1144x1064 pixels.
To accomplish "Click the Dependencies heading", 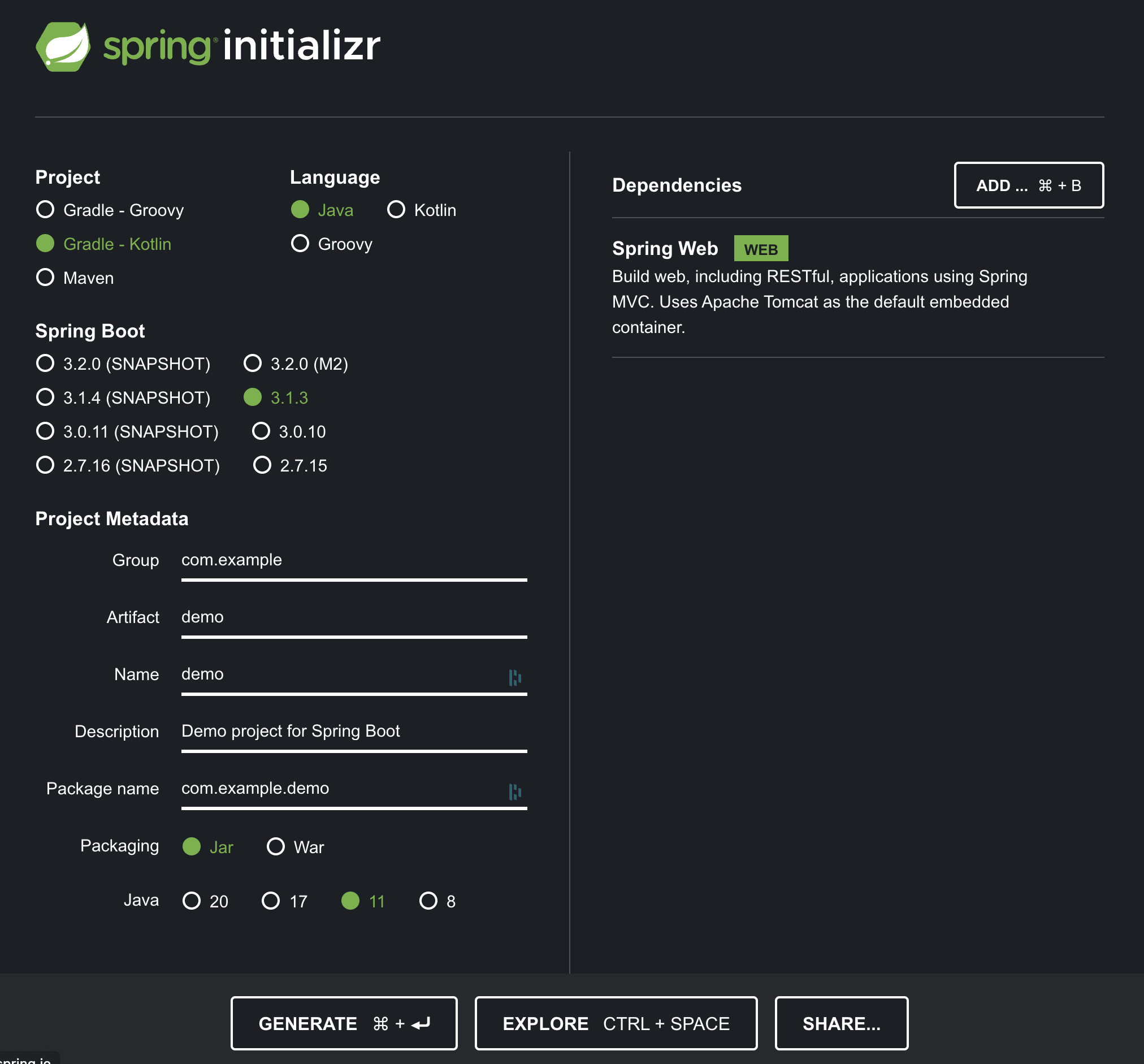I will click(677, 185).
